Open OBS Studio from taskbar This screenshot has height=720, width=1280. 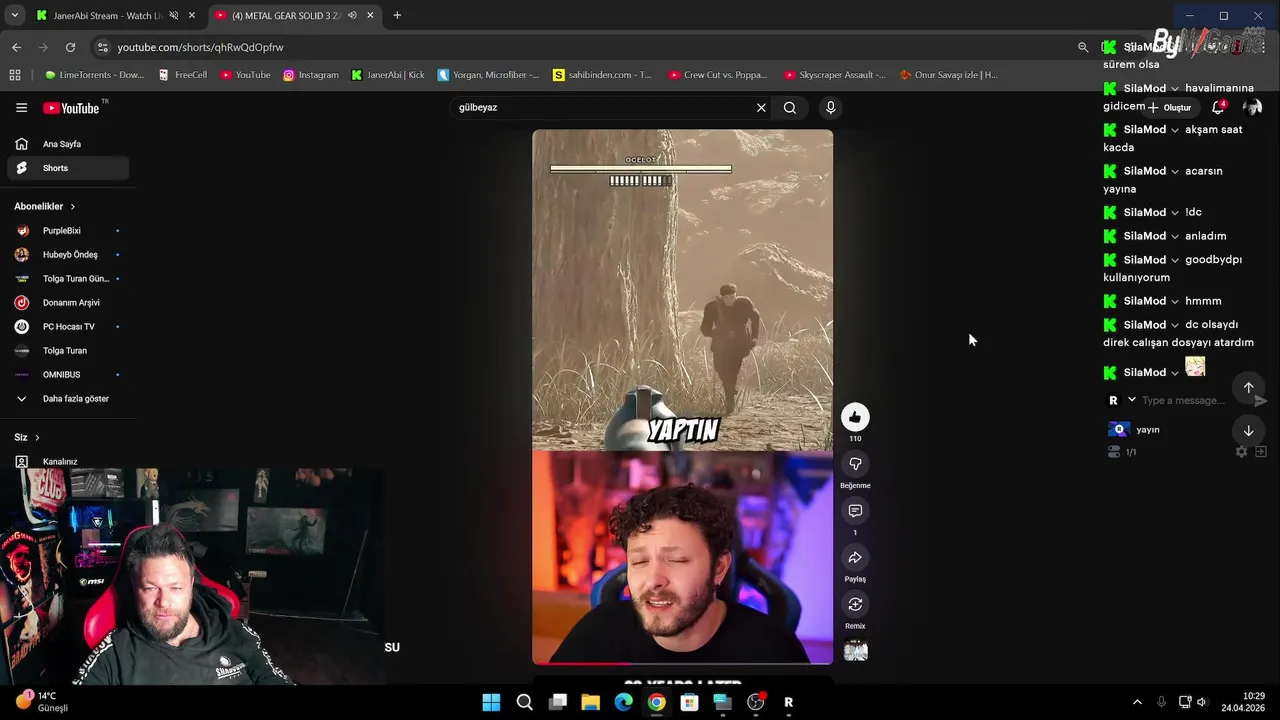(755, 702)
